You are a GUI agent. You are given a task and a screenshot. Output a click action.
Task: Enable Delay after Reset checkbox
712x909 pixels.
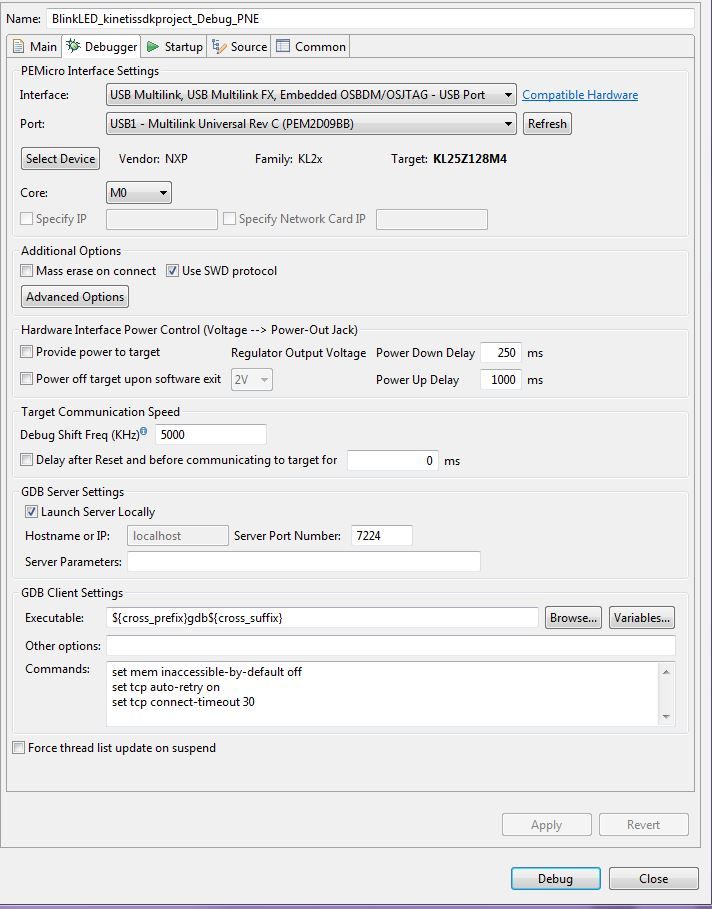click(27, 460)
